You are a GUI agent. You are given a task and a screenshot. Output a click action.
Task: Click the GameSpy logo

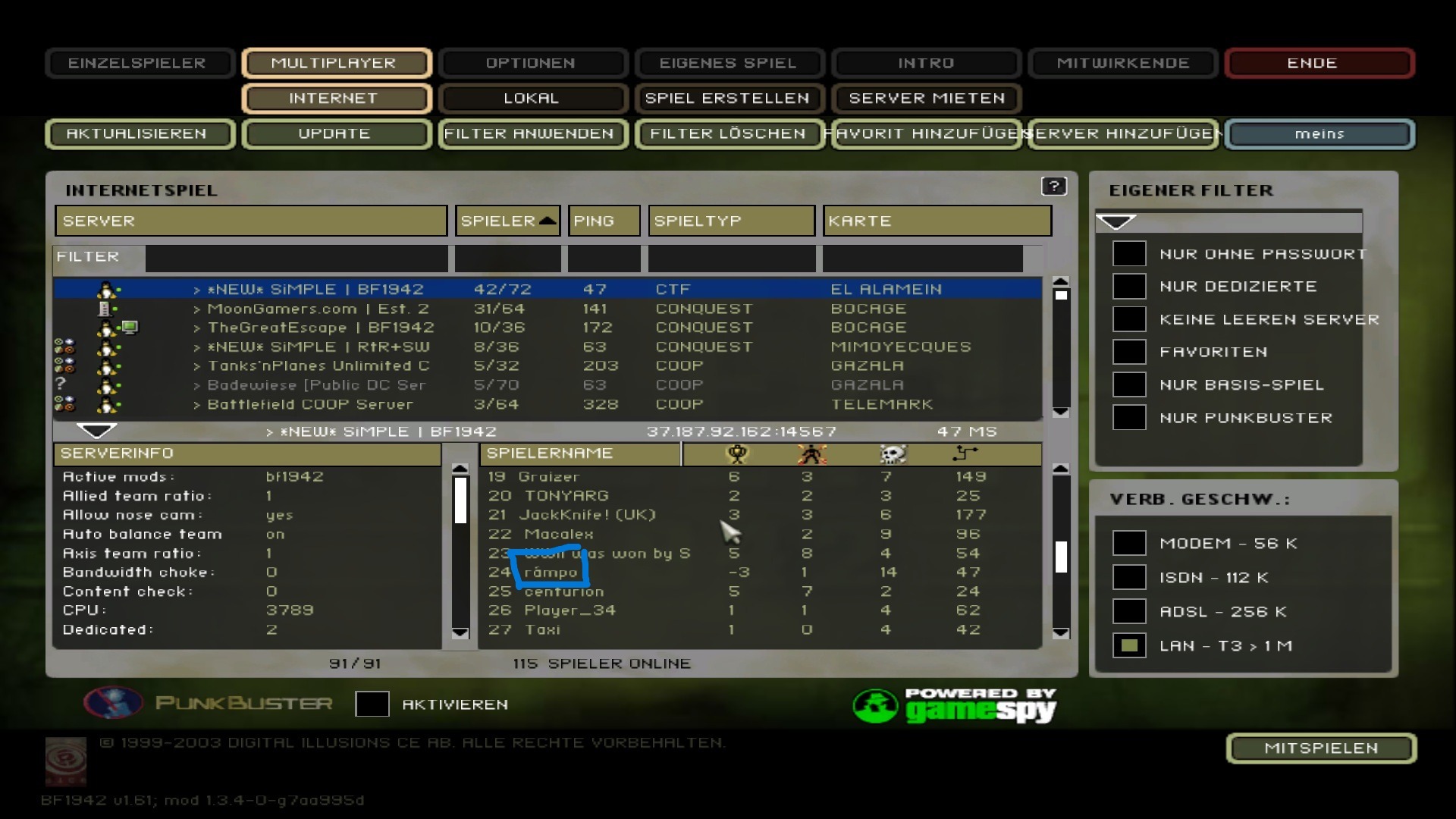point(955,705)
